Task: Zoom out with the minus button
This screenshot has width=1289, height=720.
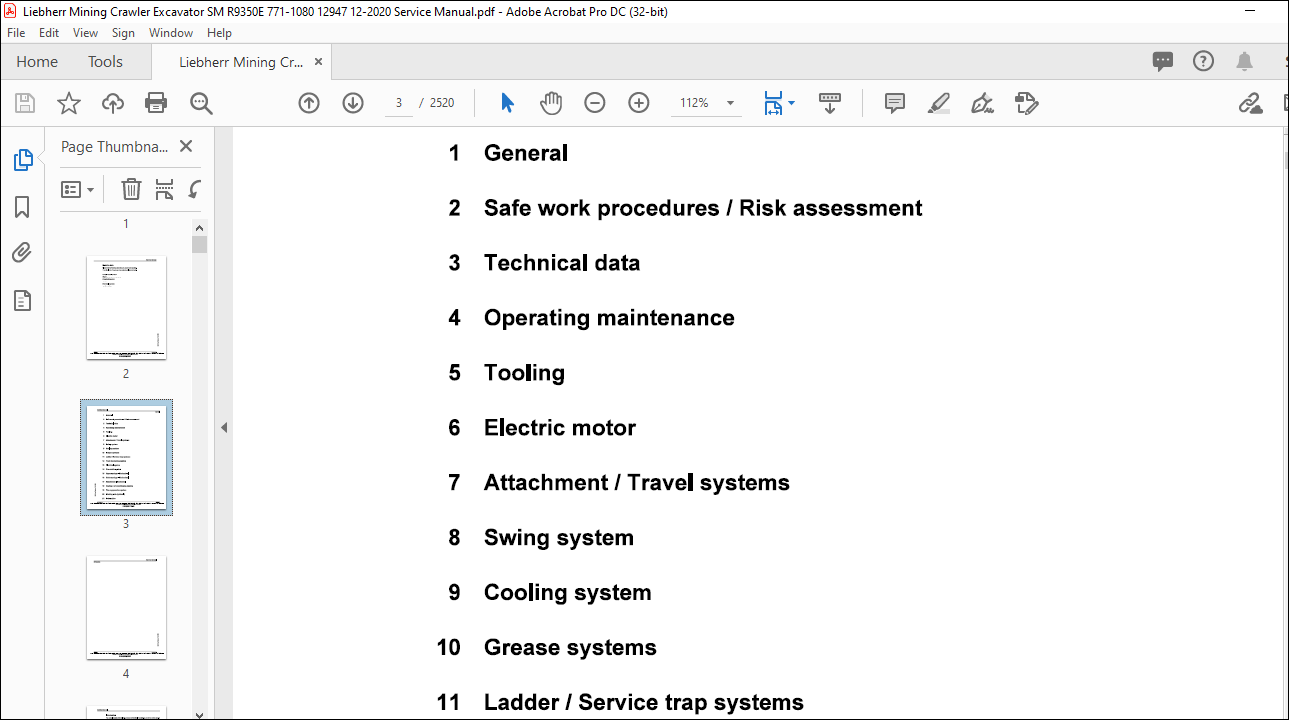Action: 595,103
